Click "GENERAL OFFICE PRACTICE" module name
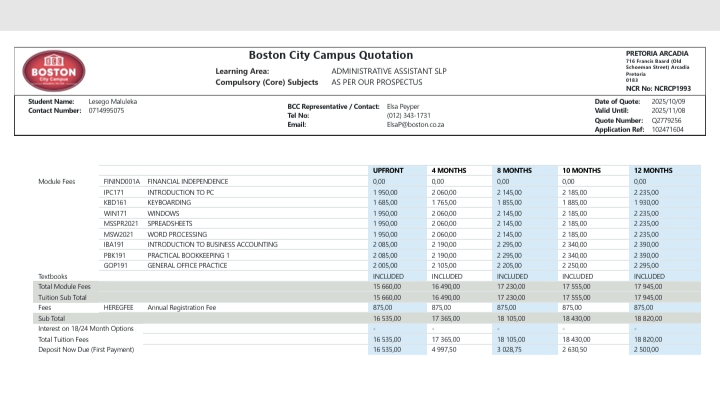The image size is (720, 406). 187,266
